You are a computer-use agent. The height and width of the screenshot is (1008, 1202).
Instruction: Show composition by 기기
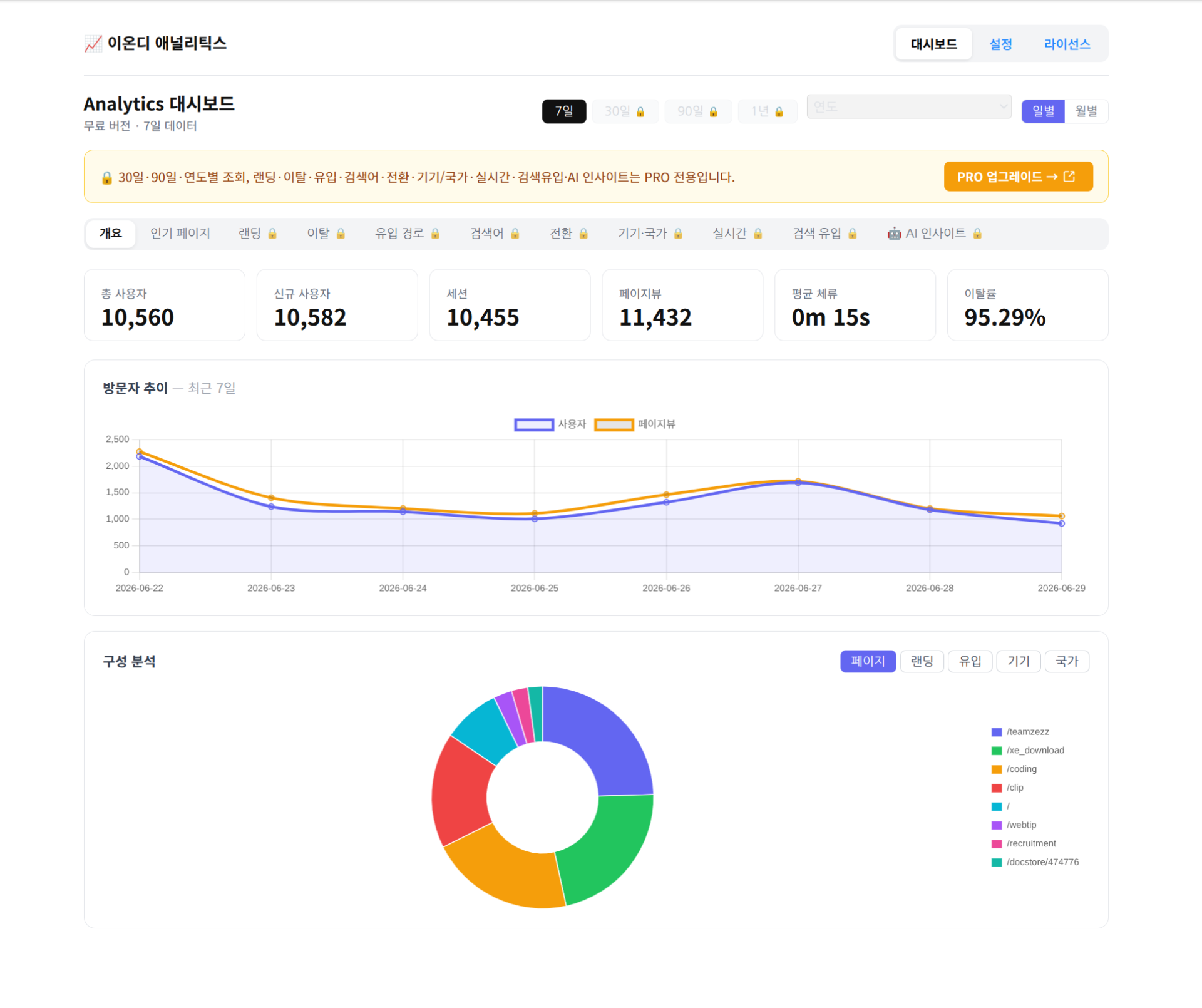(x=1019, y=661)
